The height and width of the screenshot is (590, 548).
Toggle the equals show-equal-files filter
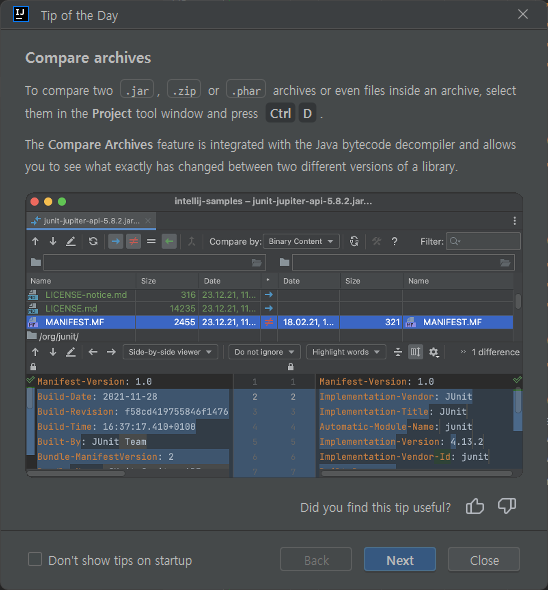pos(151,242)
